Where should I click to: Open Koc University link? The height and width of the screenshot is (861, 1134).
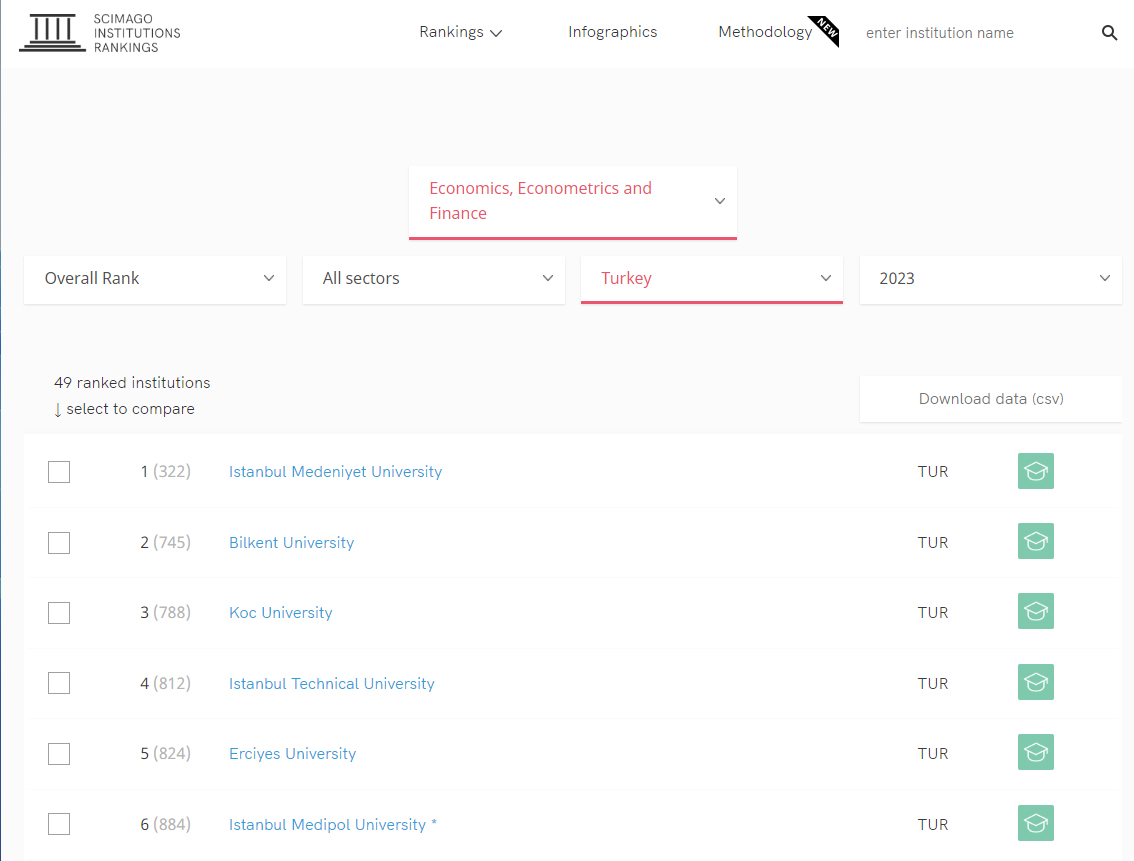coord(281,613)
